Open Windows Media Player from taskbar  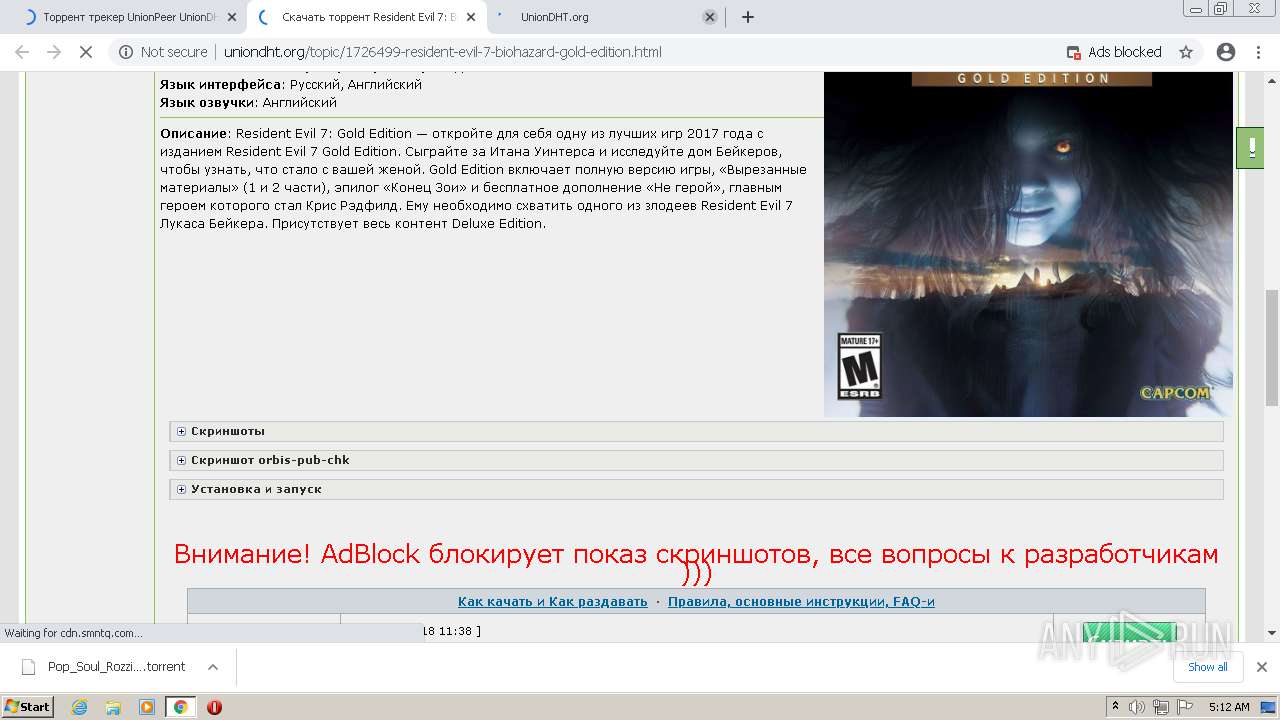click(x=146, y=706)
